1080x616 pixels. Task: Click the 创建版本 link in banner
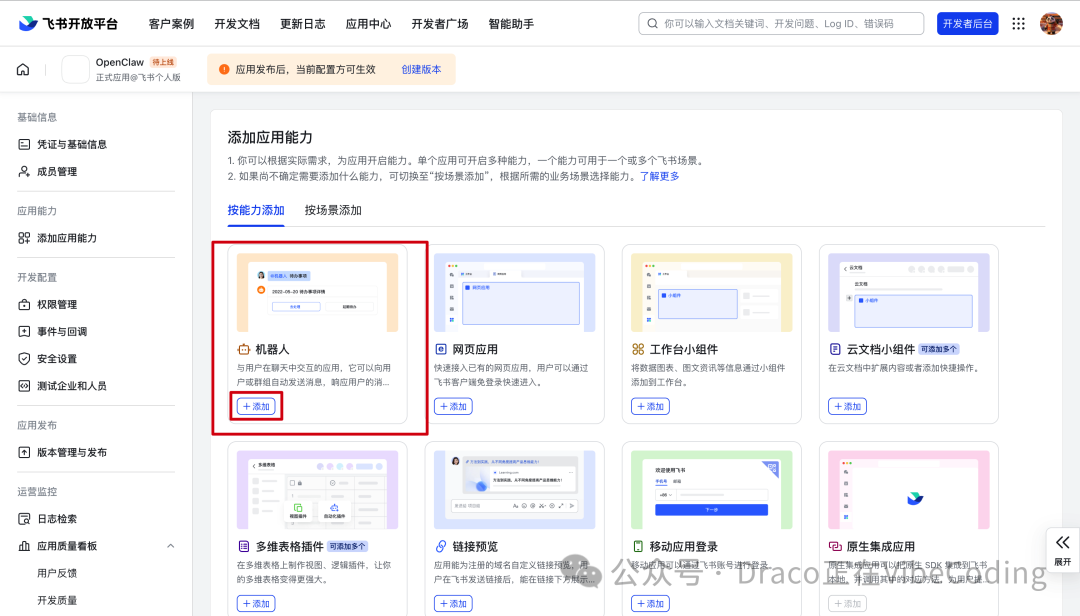[x=422, y=68]
